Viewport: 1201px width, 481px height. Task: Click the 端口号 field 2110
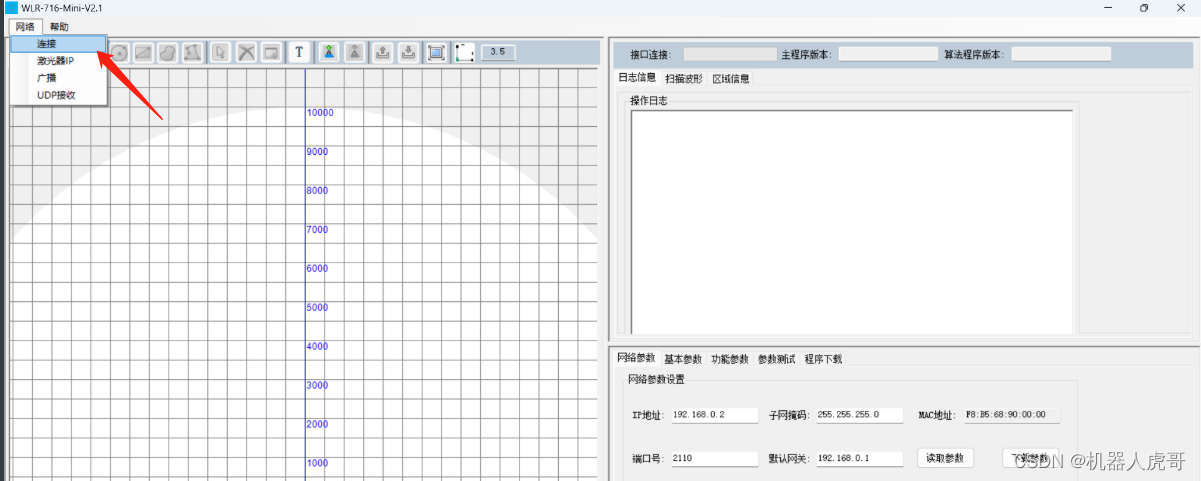tap(714, 458)
